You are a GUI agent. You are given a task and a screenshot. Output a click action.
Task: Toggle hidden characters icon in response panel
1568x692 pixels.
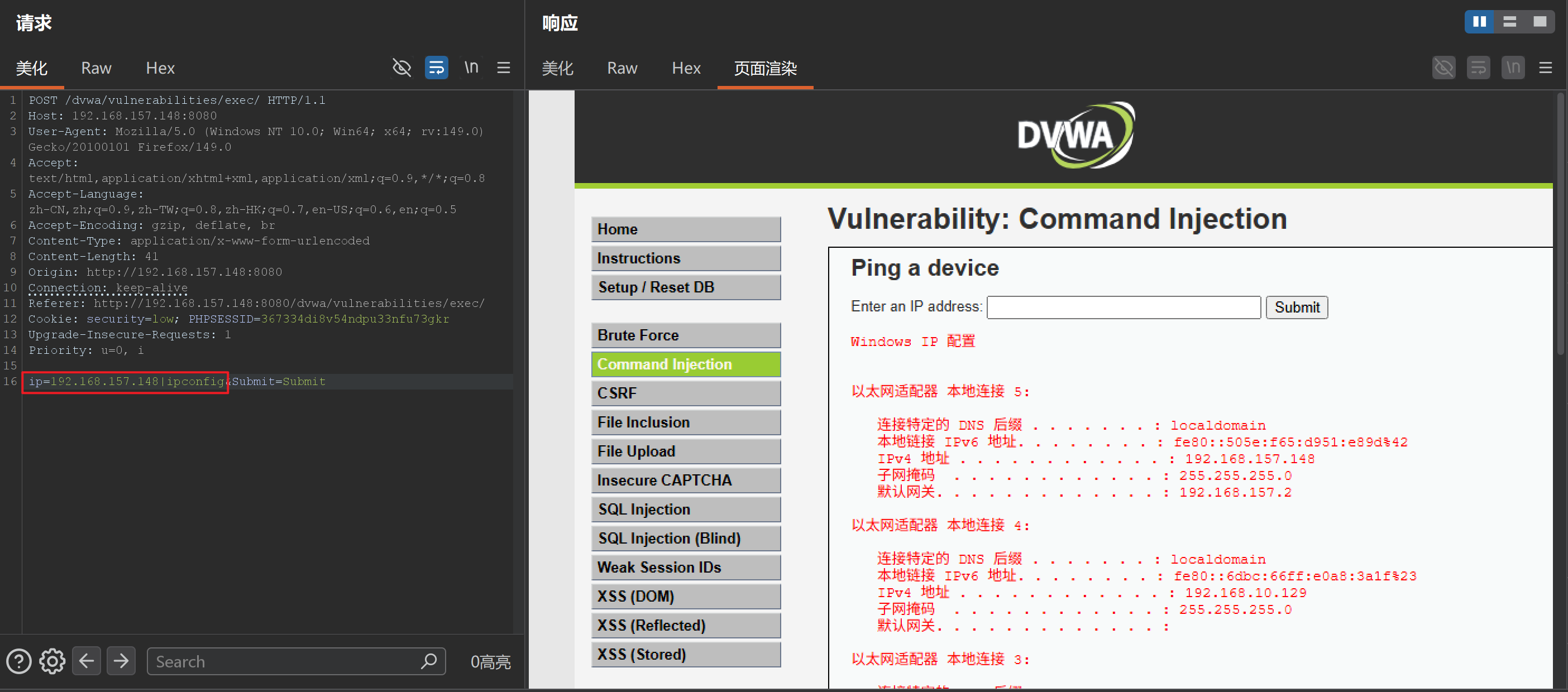point(1444,68)
